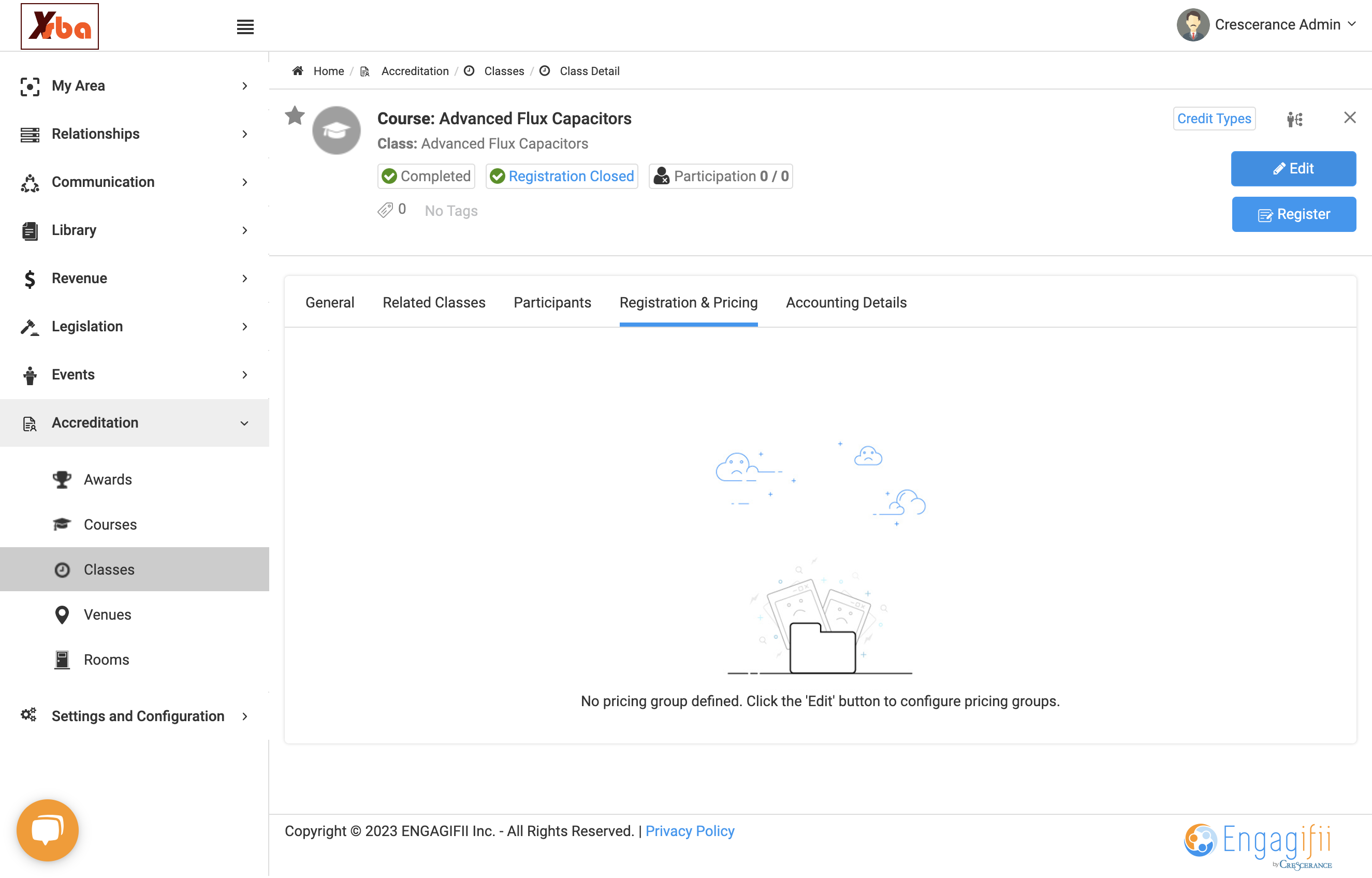Open the Crescerance Admin dropdown arrow

coord(1351,24)
